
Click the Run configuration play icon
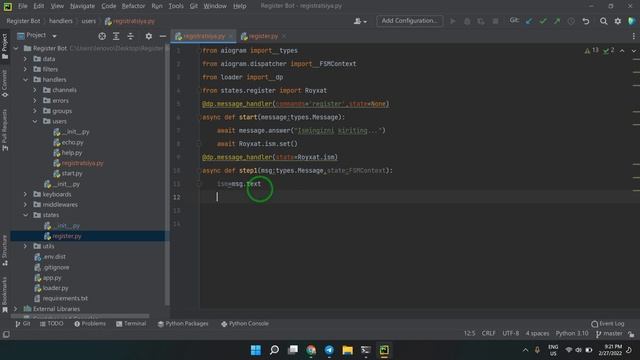[x=453, y=21]
